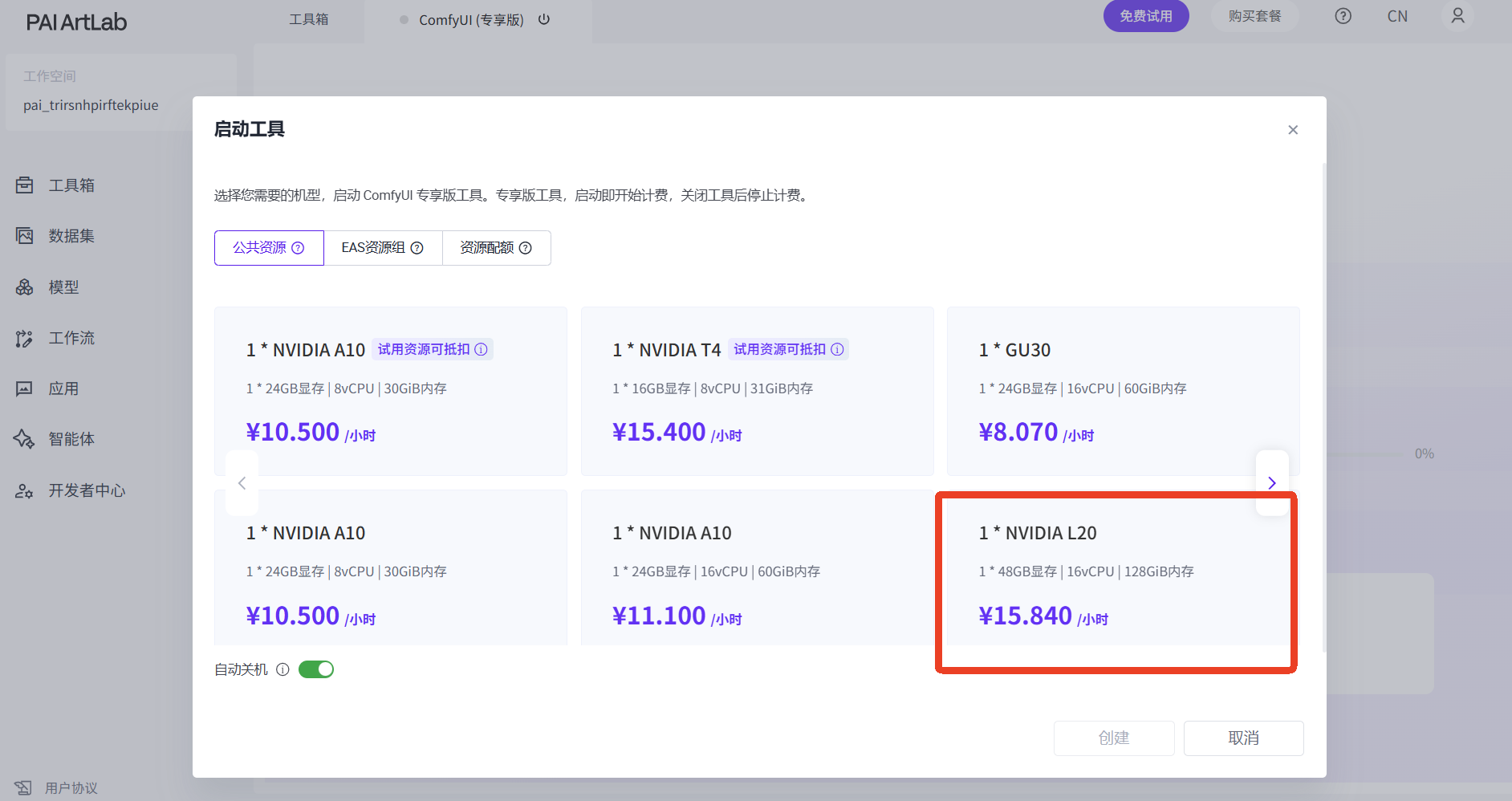
Task: Click the application chat icon
Action: click(x=25, y=389)
